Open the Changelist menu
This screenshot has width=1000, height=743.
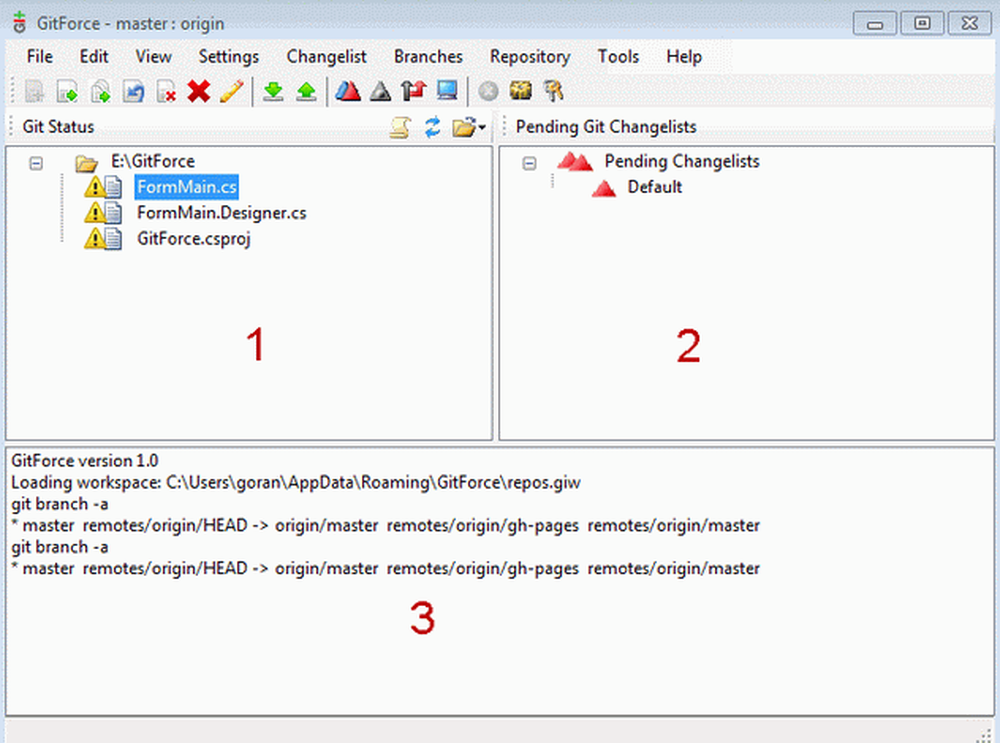(327, 57)
